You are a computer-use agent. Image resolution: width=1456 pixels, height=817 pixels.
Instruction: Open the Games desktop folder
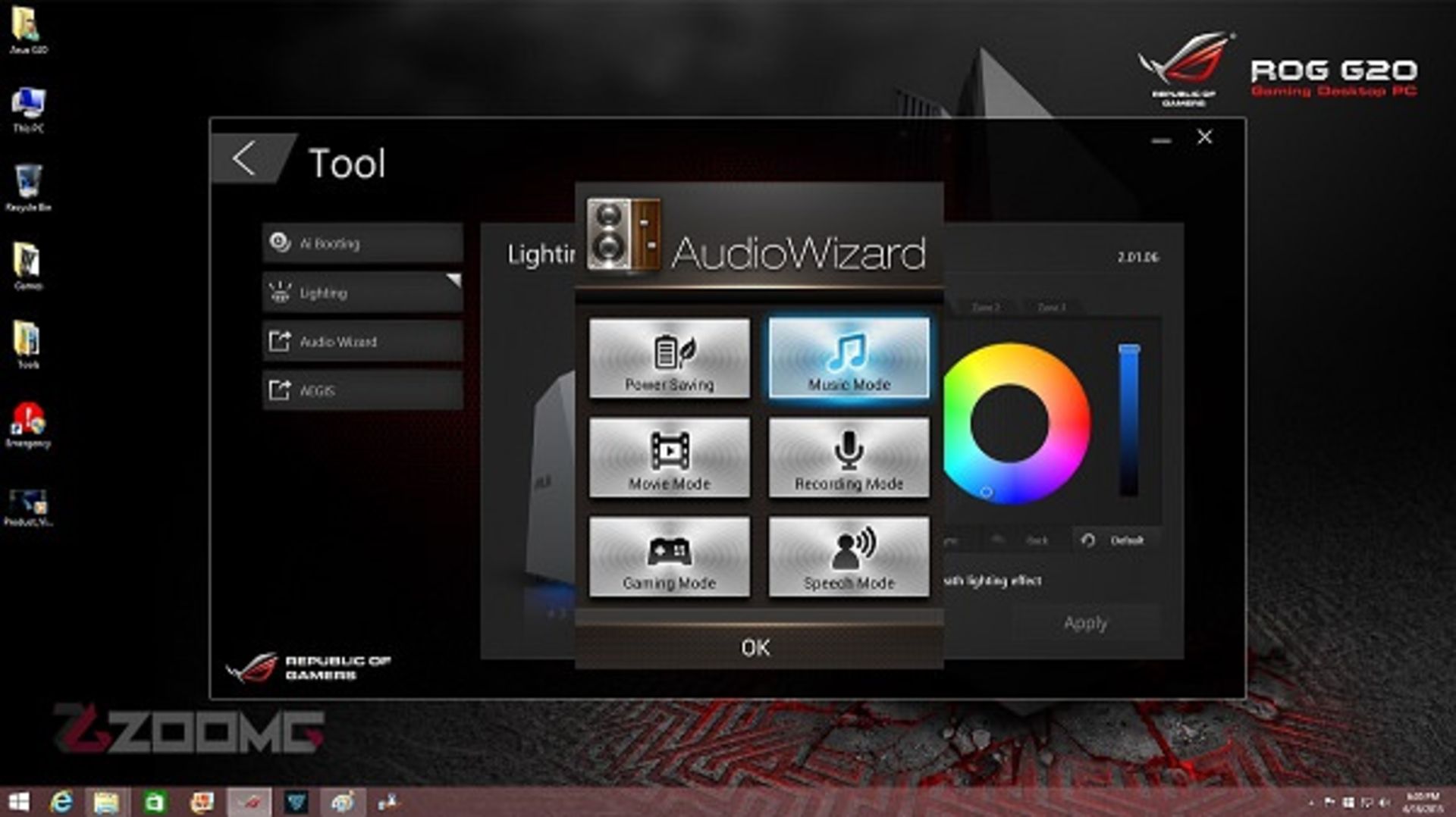(x=28, y=267)
